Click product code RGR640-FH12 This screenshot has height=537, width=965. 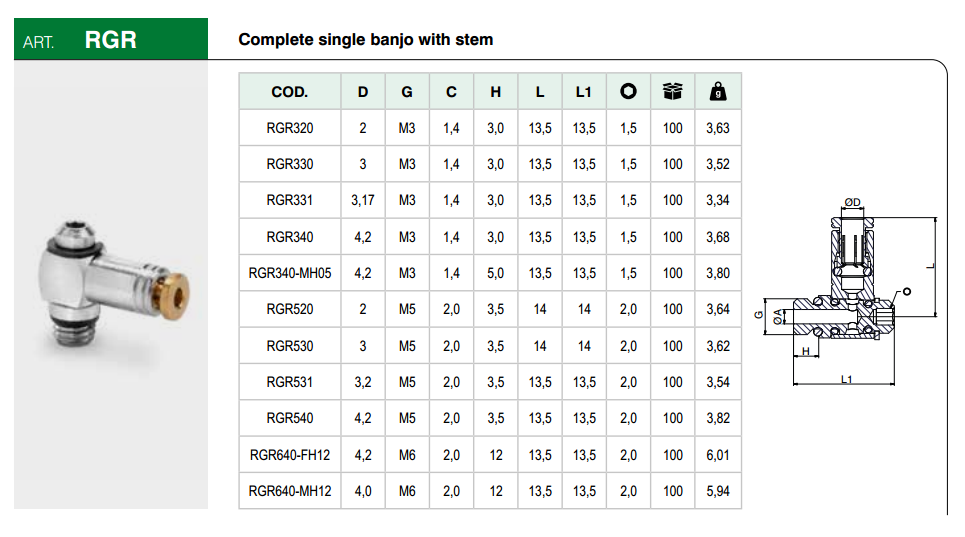click(290, 455)
